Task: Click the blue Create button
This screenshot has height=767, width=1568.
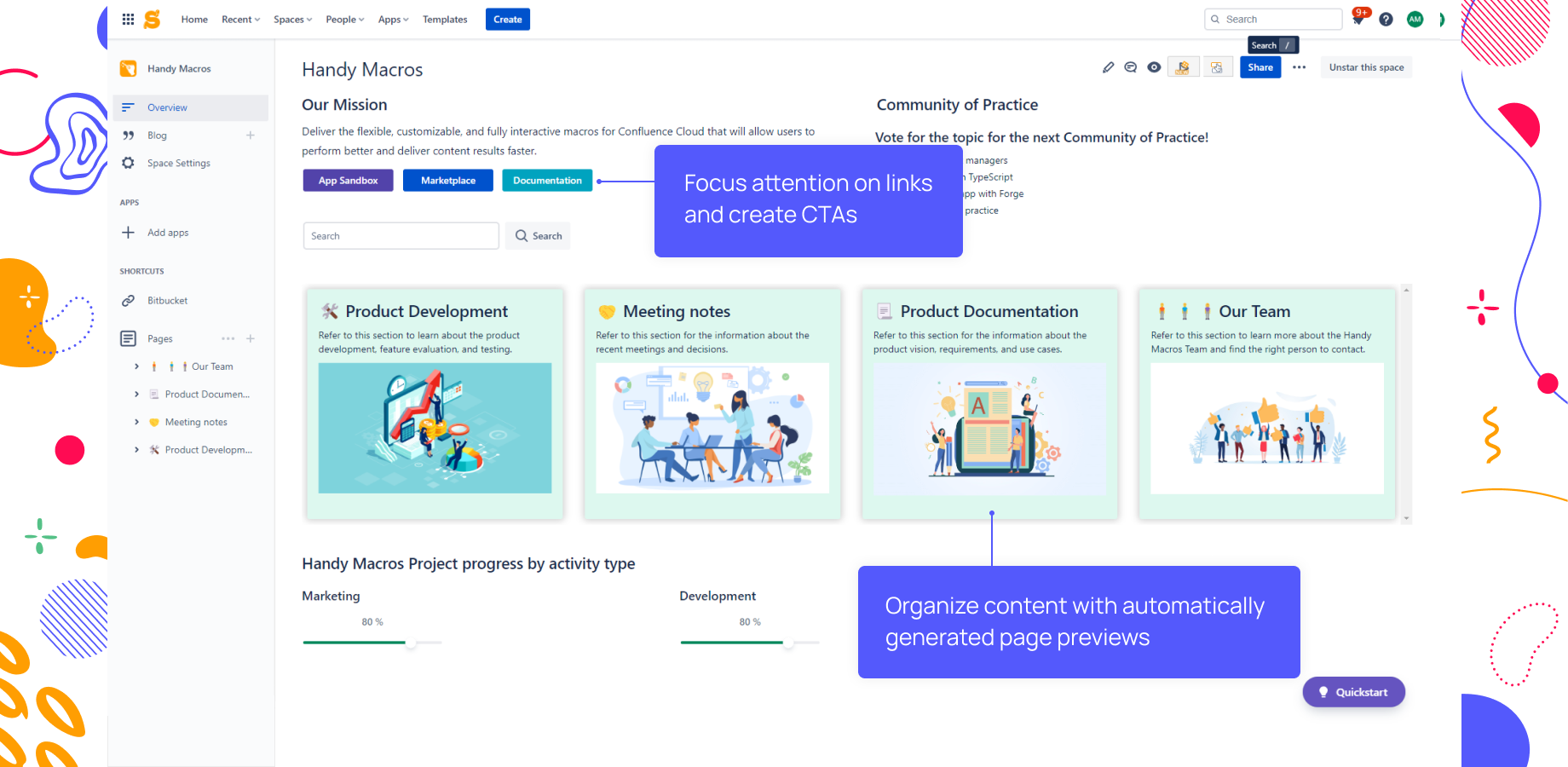Action: pos(508,20)
